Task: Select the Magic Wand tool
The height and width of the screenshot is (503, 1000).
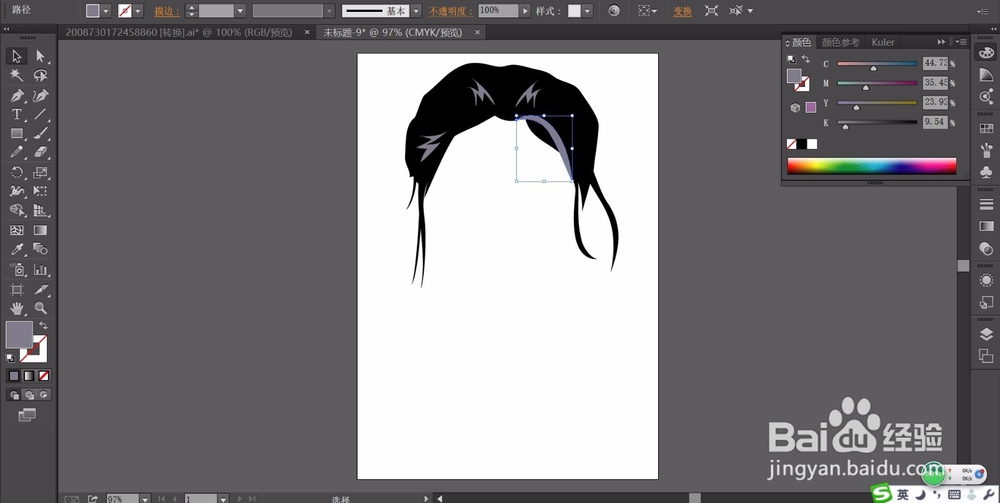Action: click(17, 75)
